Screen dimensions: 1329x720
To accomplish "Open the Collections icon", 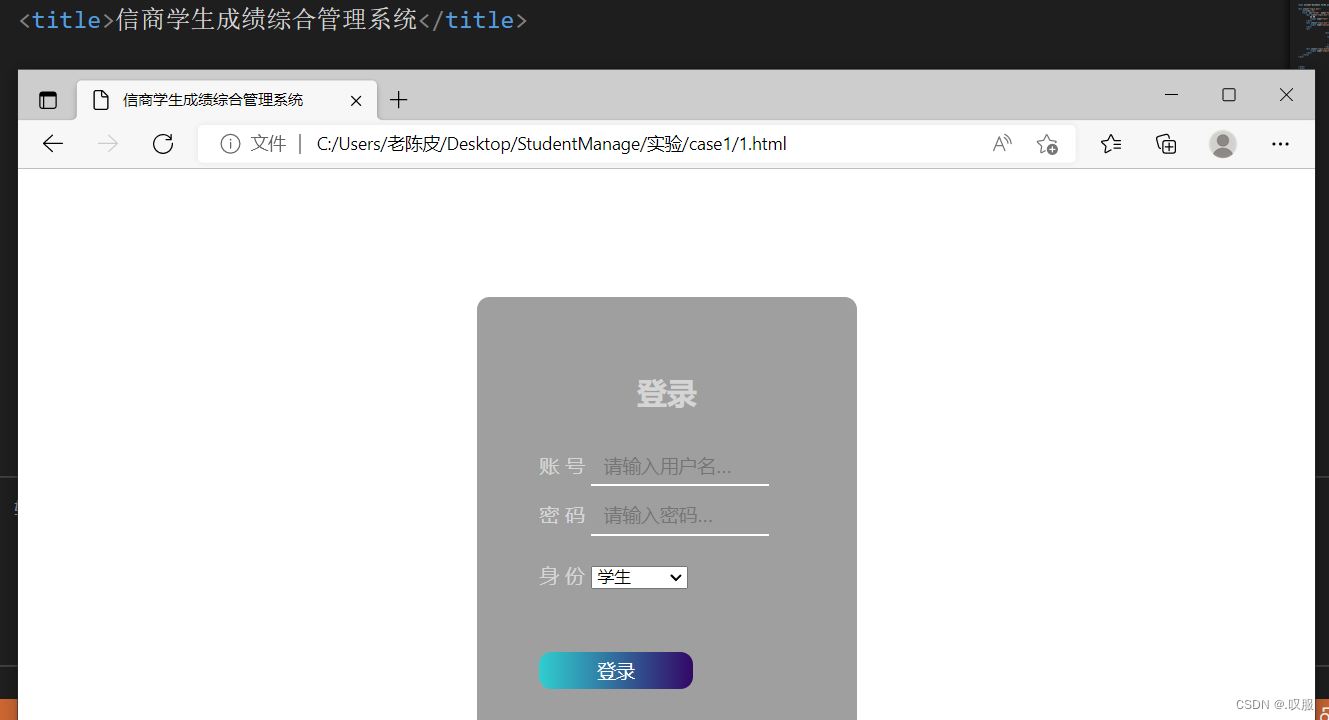I will [1166, 144].
